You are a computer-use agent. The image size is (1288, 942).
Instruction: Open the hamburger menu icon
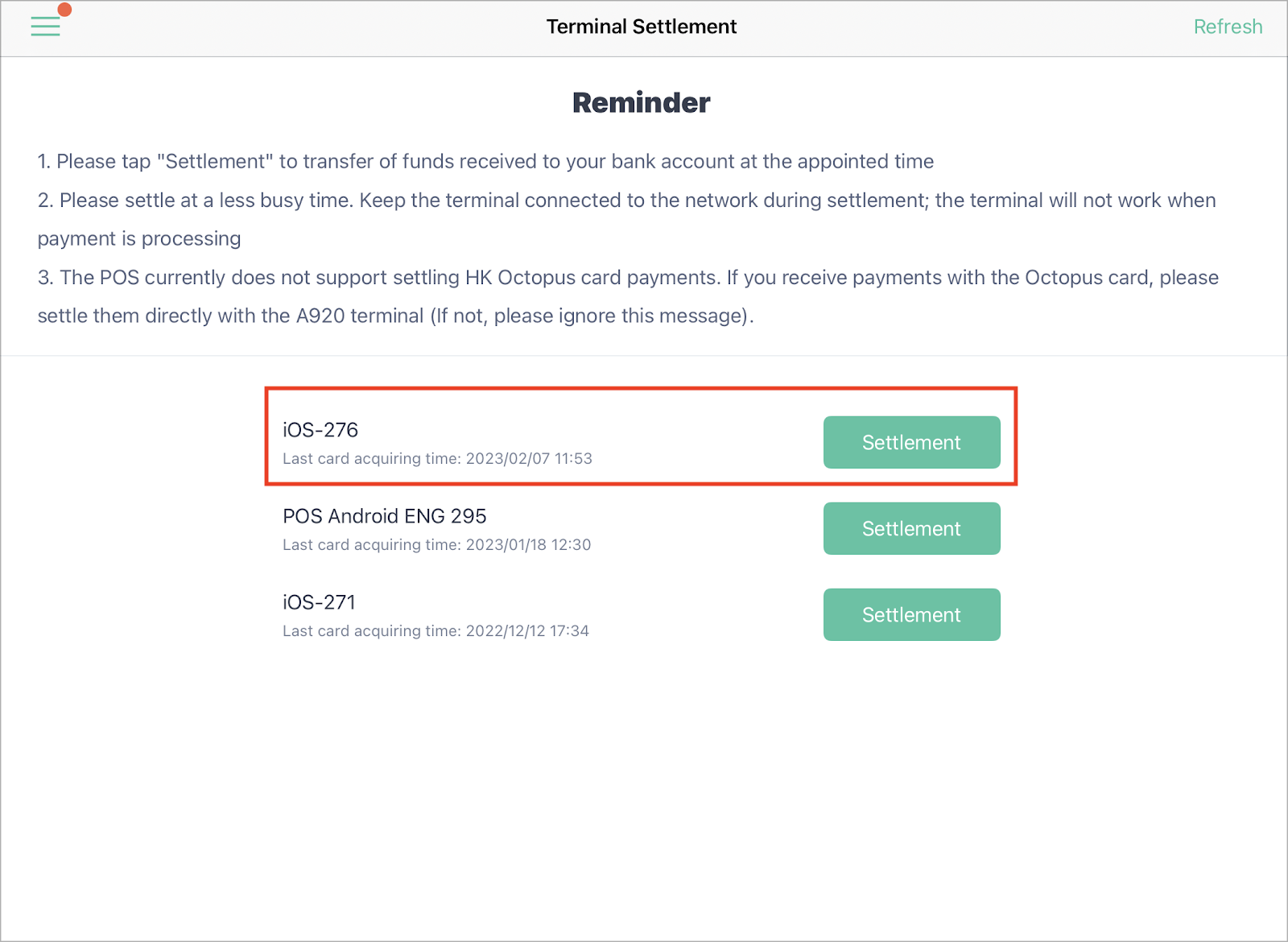tap(45, 27)
